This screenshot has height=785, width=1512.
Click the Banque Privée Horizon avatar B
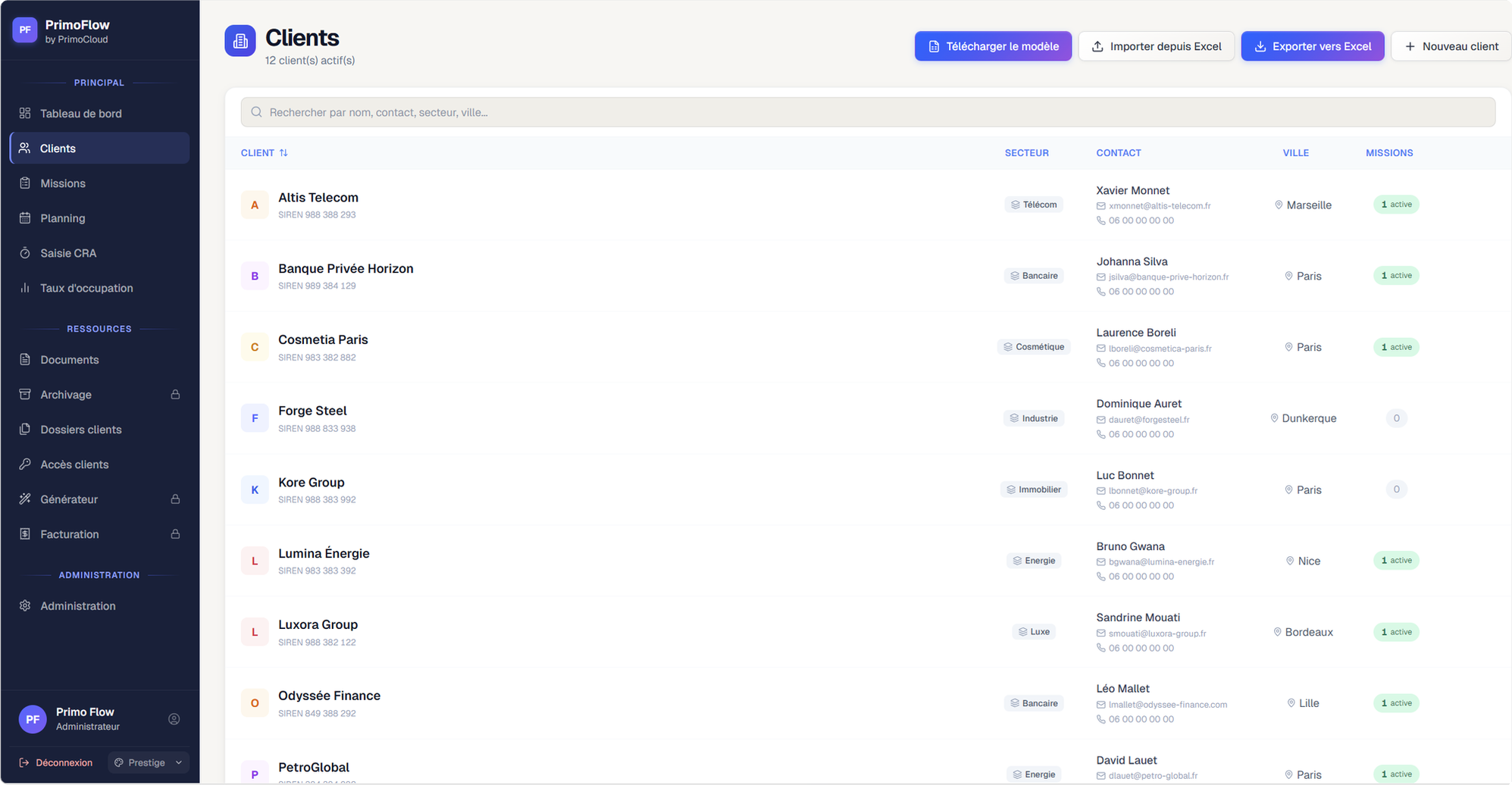(255, 276)
